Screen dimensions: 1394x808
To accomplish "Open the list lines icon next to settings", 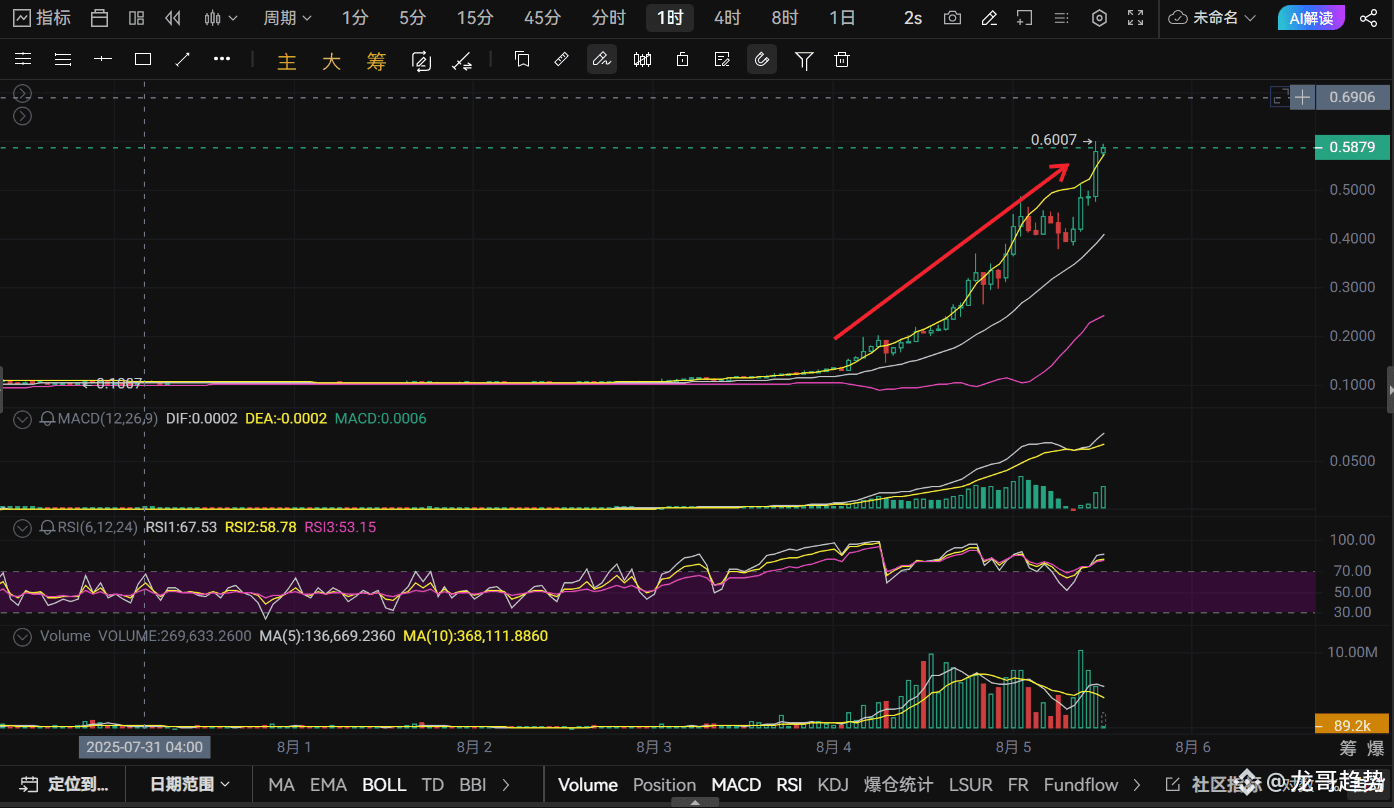I will (1062, 18).
